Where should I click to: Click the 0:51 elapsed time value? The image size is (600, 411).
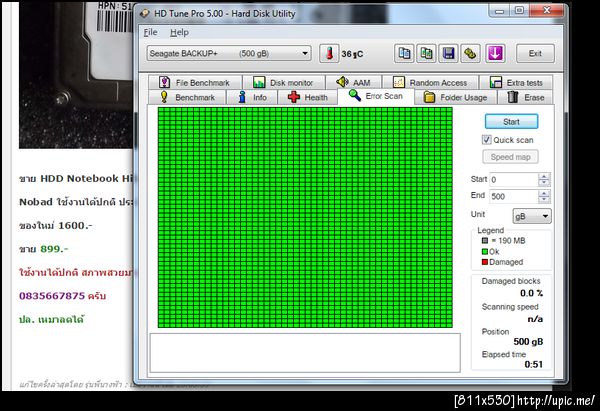point(533,364)
